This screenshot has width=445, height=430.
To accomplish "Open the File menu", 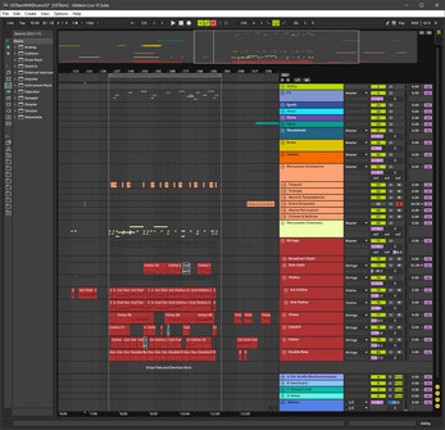I will (x=5, y=14).
